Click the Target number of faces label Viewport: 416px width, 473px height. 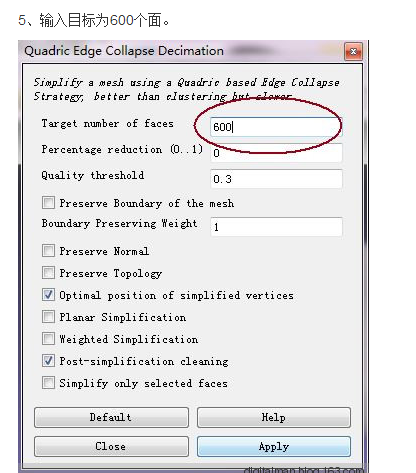pyautogui.click(x=108, y=124)
